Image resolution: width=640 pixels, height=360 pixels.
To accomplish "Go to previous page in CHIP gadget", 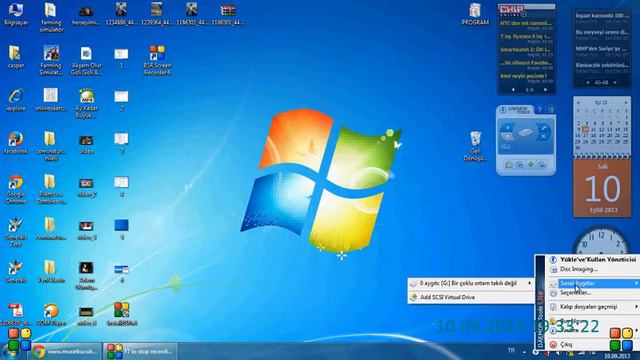I will click(x=513, y=90).
